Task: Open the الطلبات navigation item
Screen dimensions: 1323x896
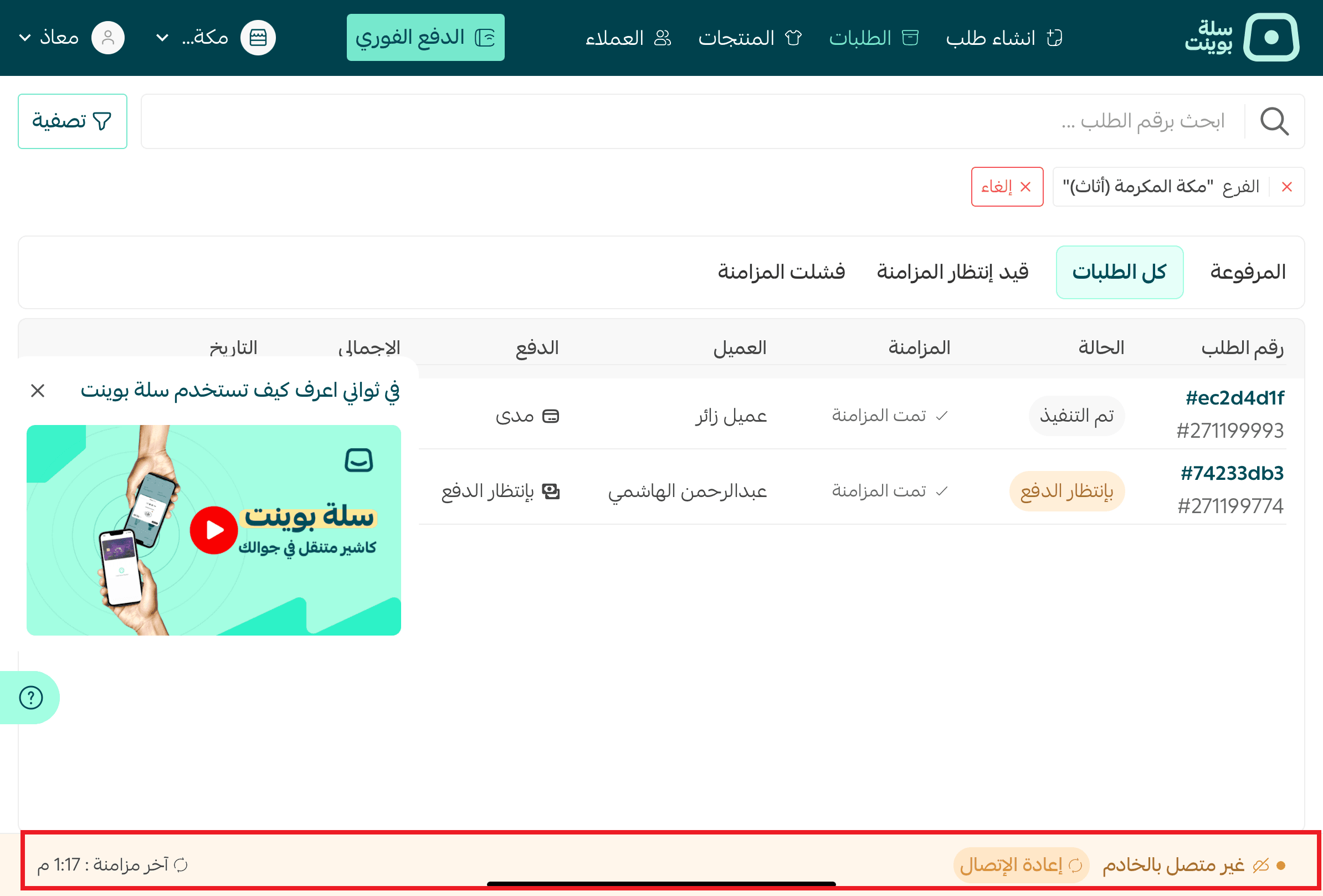Action: tap(873, 38)
